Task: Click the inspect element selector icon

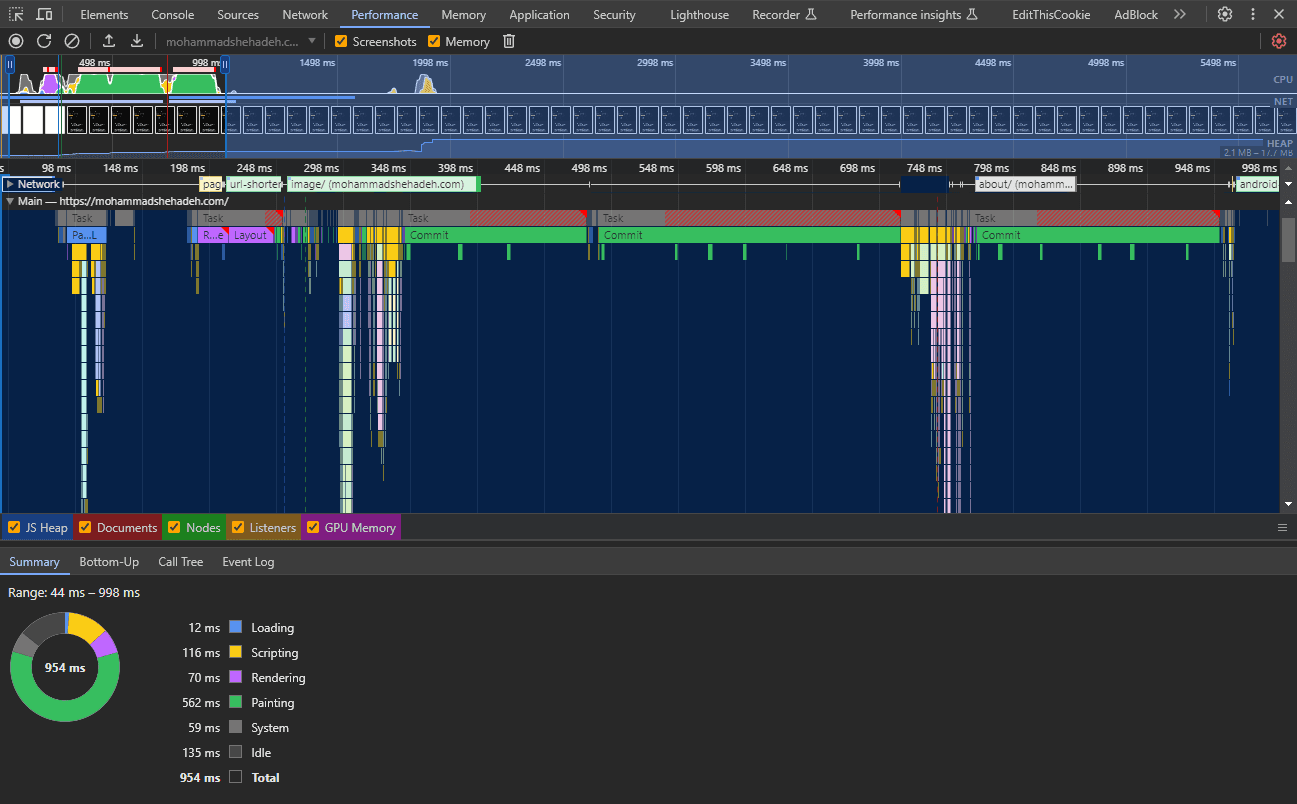Action: click(16, 15)
